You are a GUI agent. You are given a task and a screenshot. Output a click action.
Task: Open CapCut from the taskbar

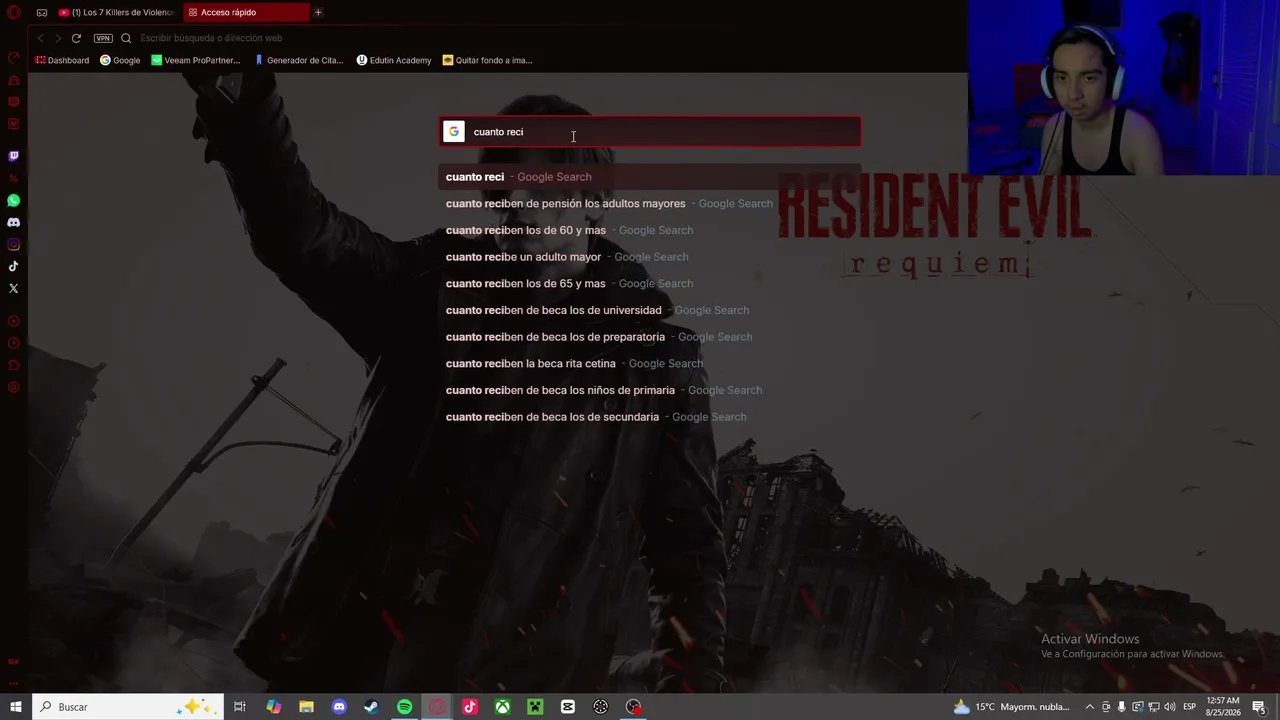coord(568,707)
